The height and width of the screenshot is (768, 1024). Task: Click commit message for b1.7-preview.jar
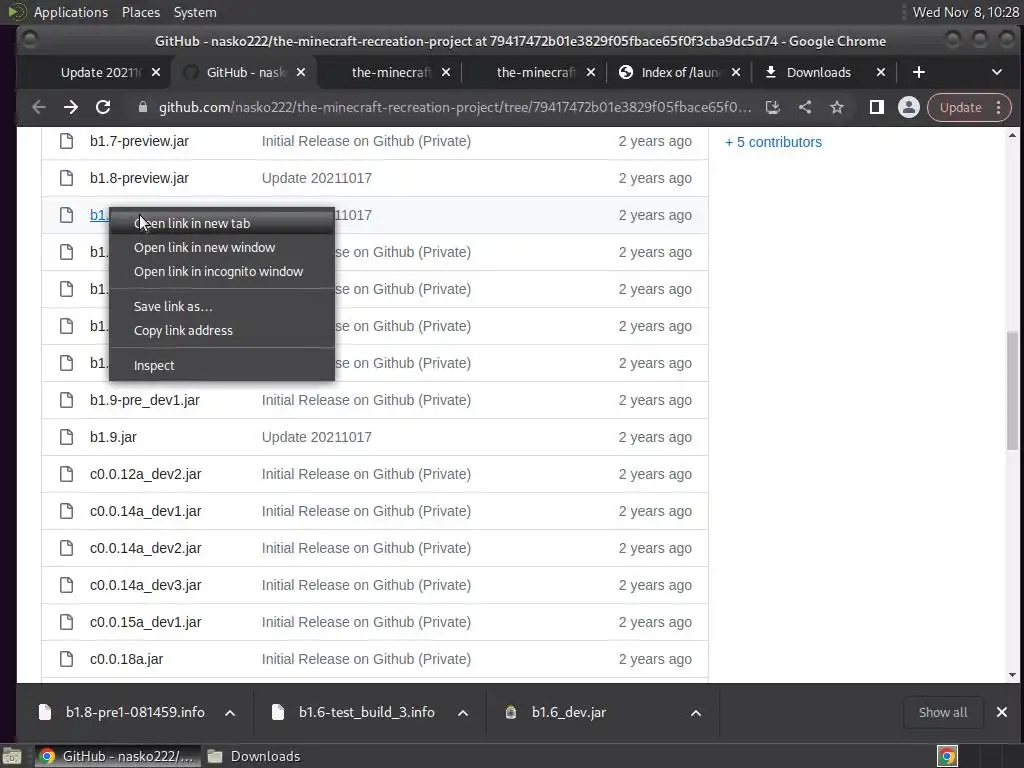pos(366,141)
